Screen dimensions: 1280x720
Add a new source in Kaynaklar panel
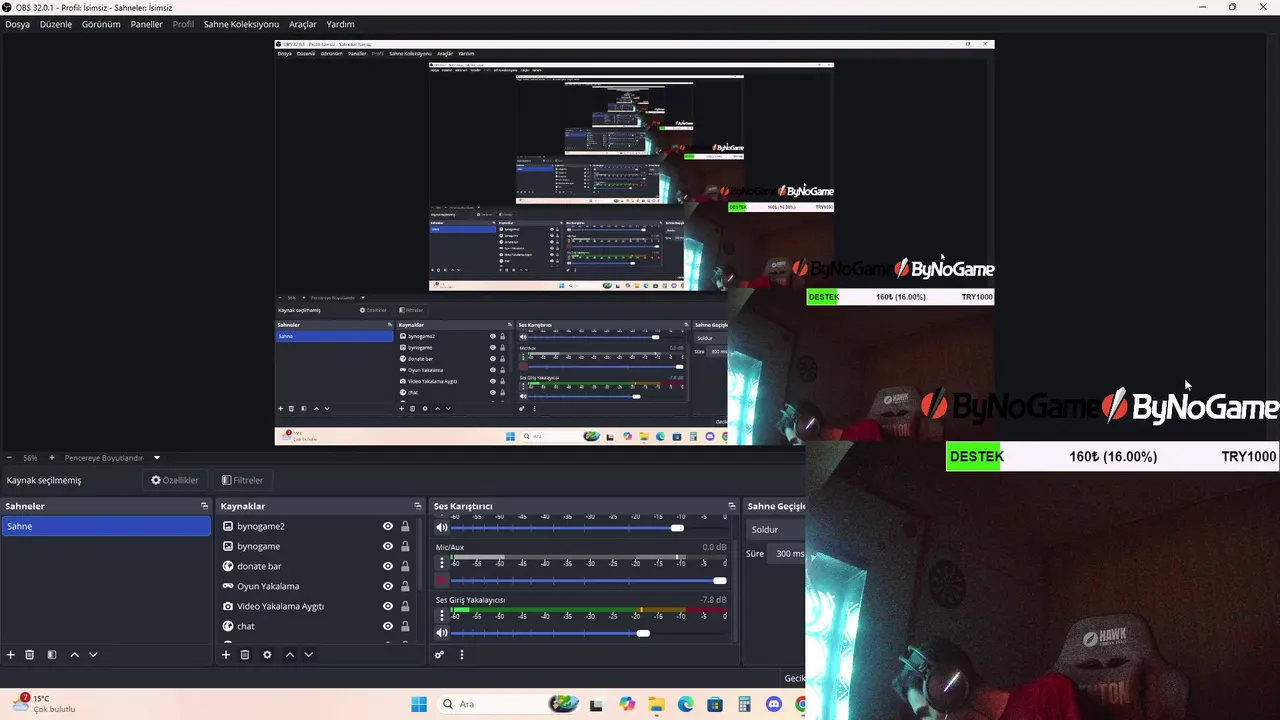226,655
